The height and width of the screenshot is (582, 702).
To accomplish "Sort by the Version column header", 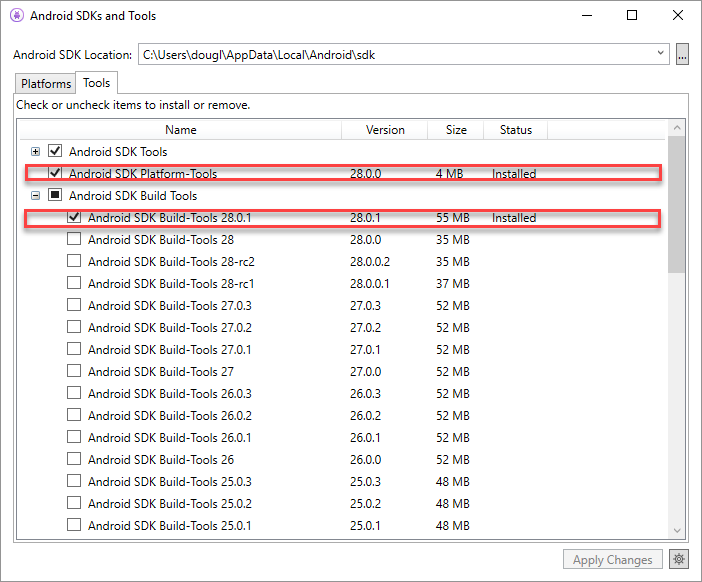I will 385,130.
